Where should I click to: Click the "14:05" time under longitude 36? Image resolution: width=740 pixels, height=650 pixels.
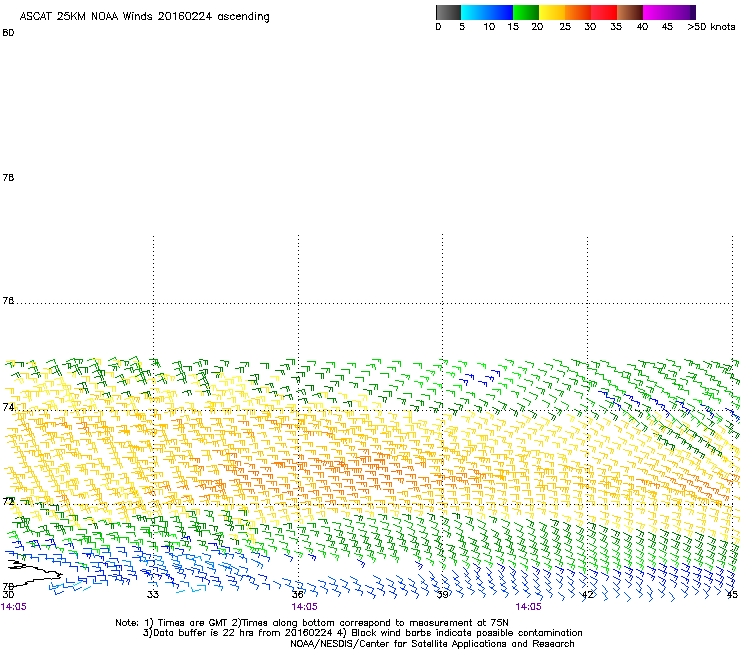pos(304,607)
